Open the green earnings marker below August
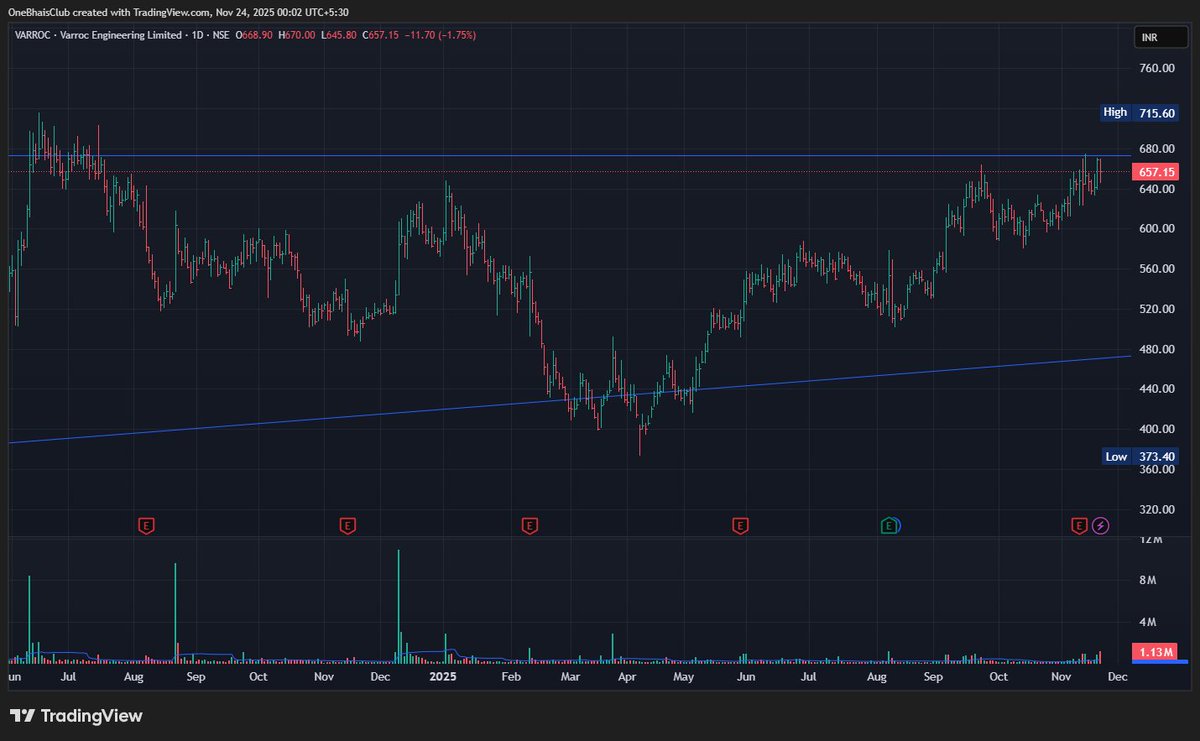The image size is (1200, 741). click(x=889, y=524)
